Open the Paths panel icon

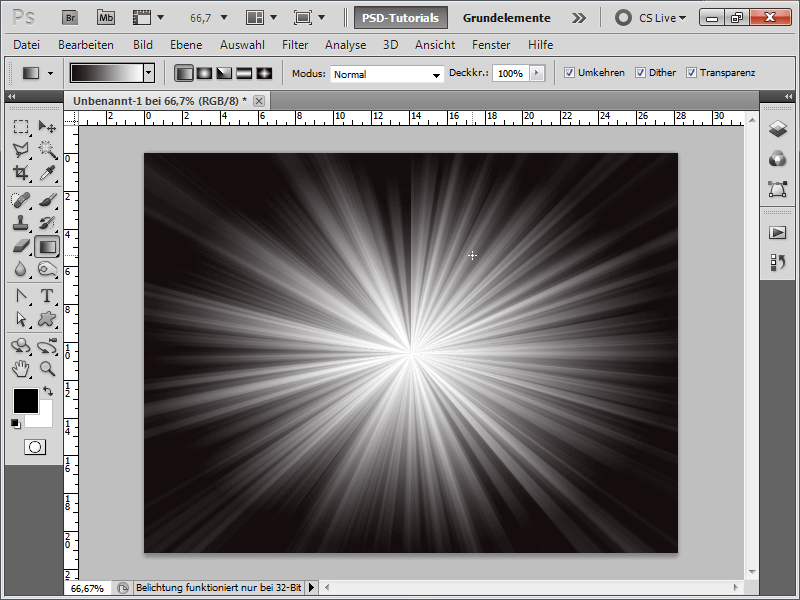778,189
